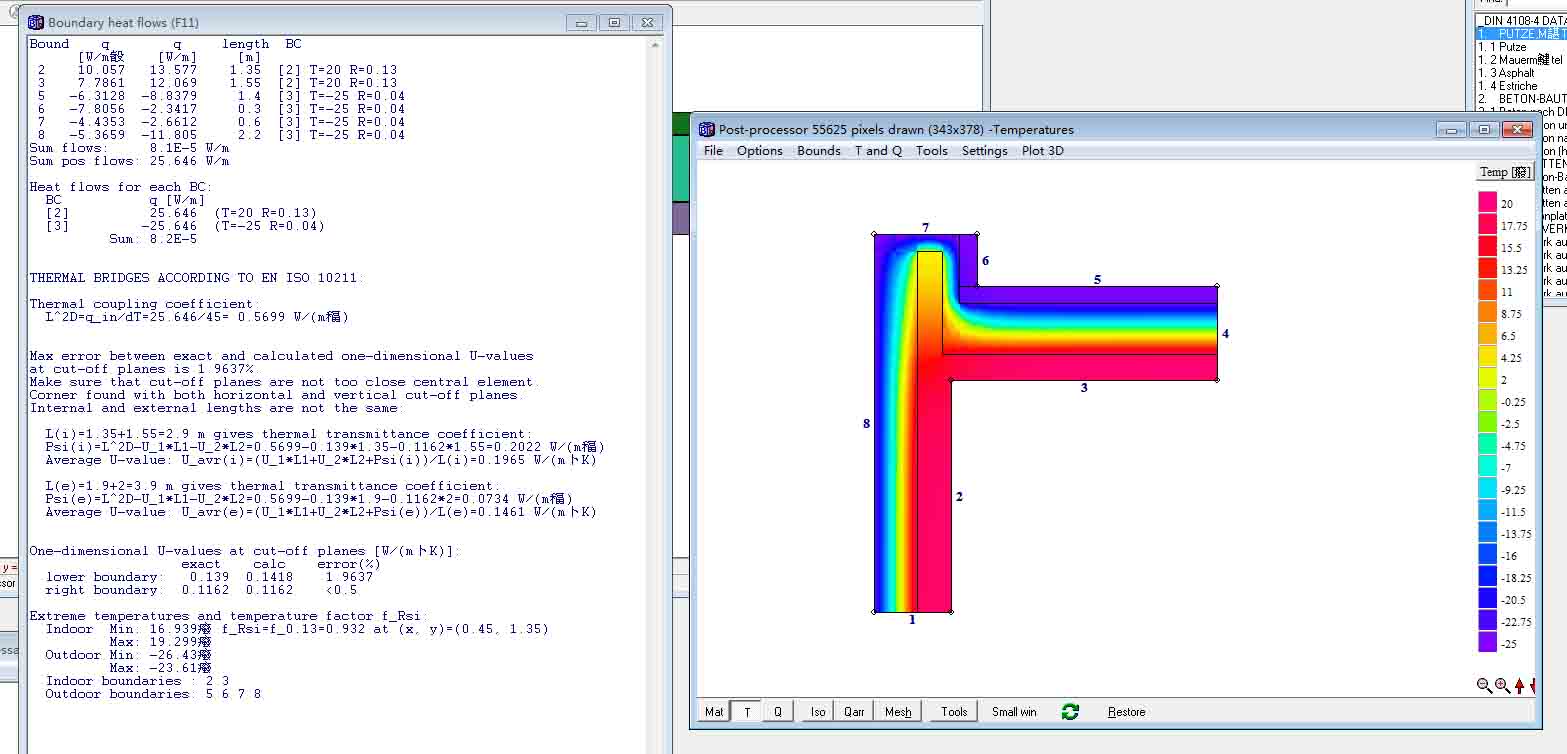Toggle the T temperature view button

(746, 712)
